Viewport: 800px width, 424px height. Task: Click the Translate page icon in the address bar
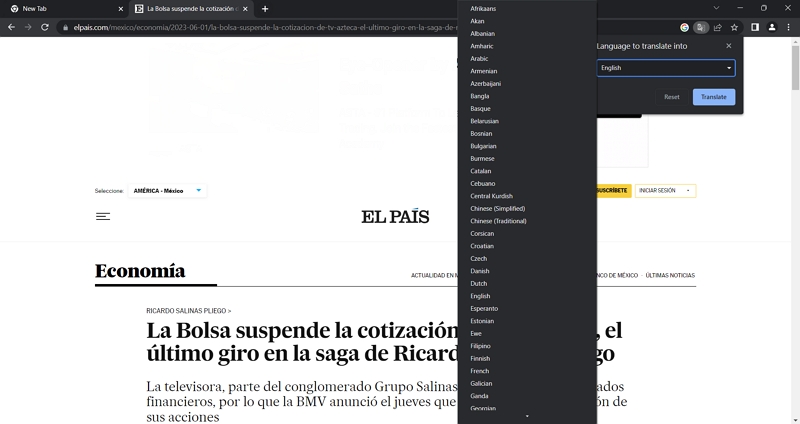click(x=701, y=28)
